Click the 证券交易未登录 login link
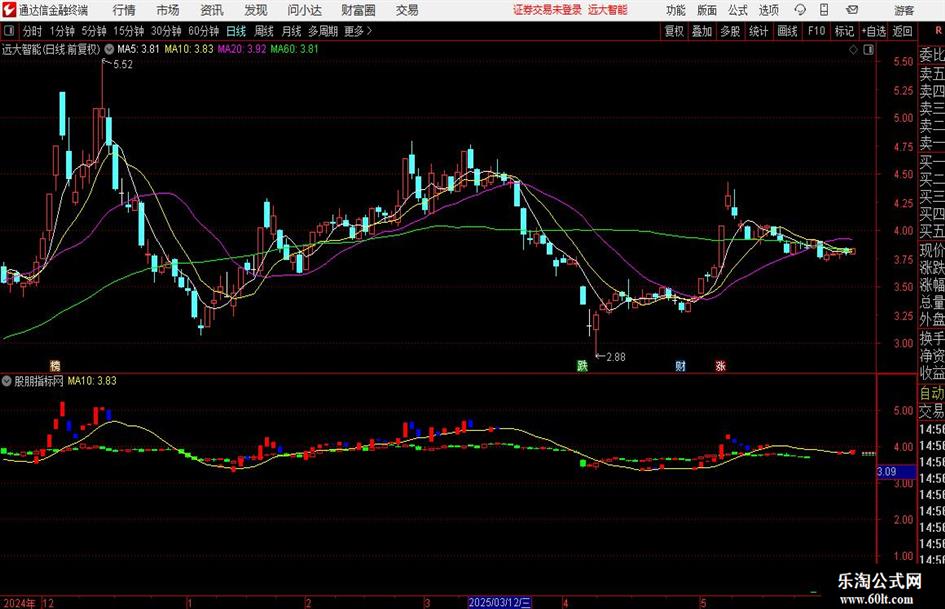Image resolution: width=945 pixels, height=609 pixels. (x=547, y=10)
